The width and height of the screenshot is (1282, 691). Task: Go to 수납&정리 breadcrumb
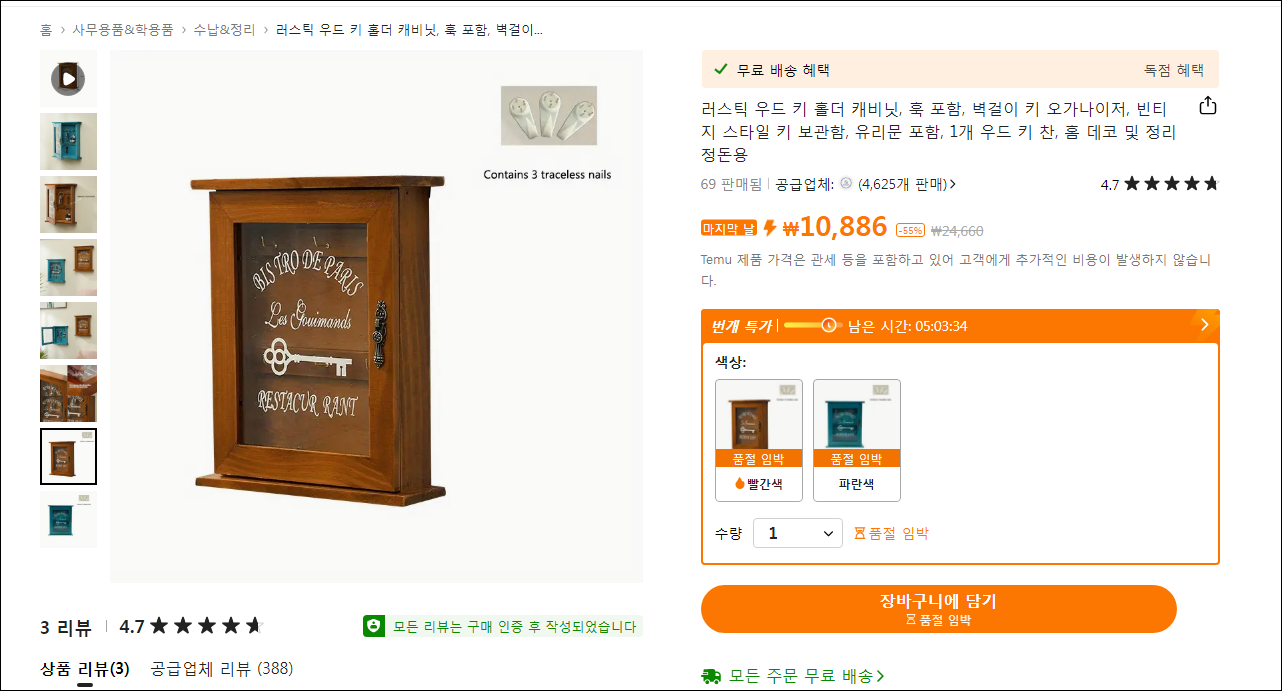[x=225, y=30]
